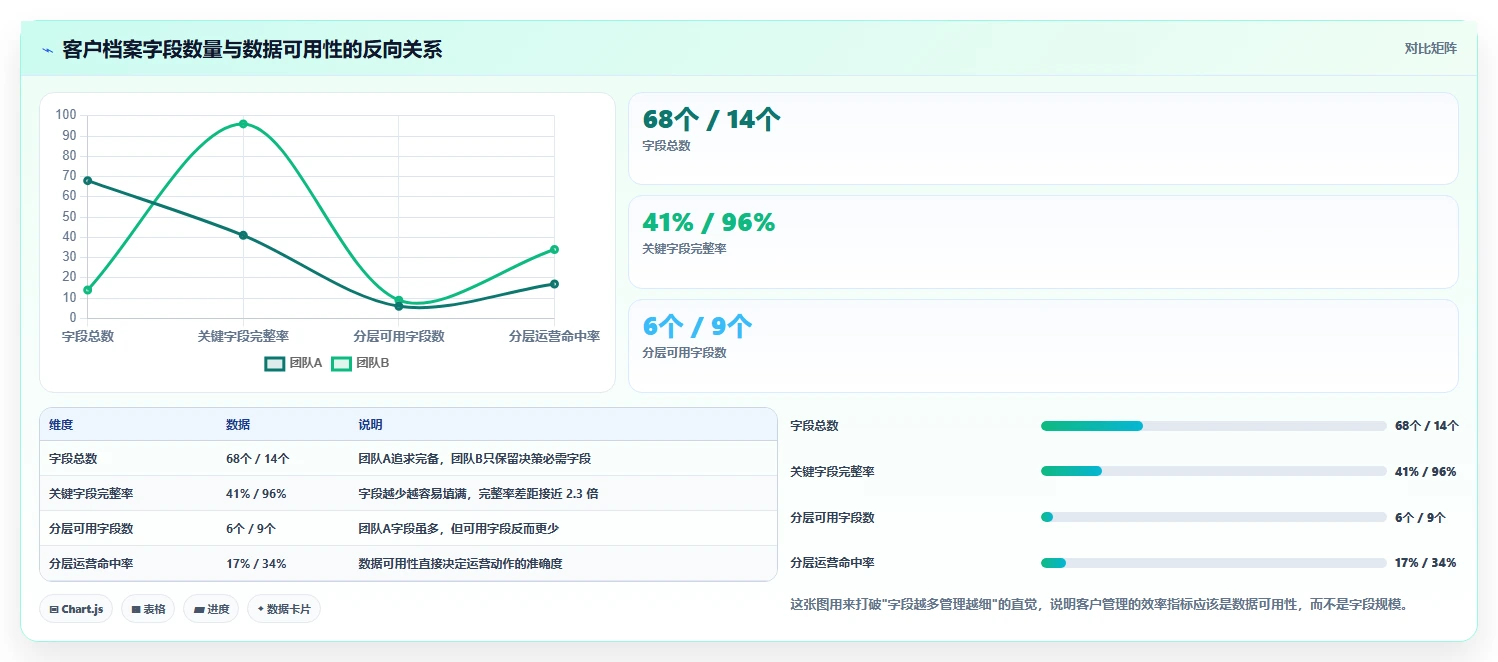Click the 对比矩阵 label in header

click(x=1431, y=48)
